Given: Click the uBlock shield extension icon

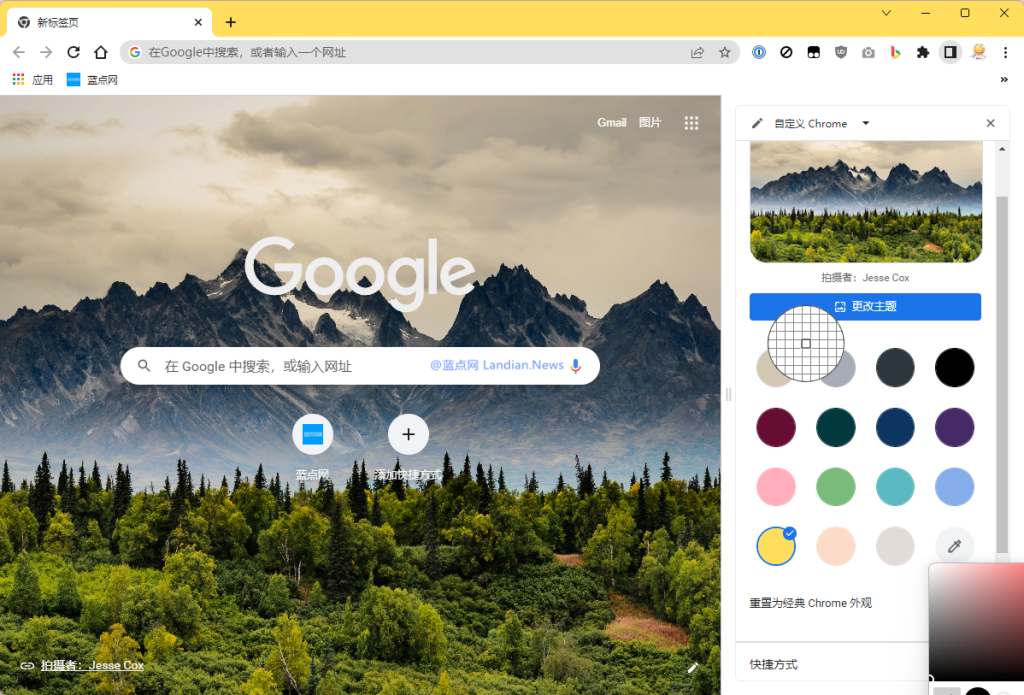Looking at the screenshot, I should click(841, 52).
